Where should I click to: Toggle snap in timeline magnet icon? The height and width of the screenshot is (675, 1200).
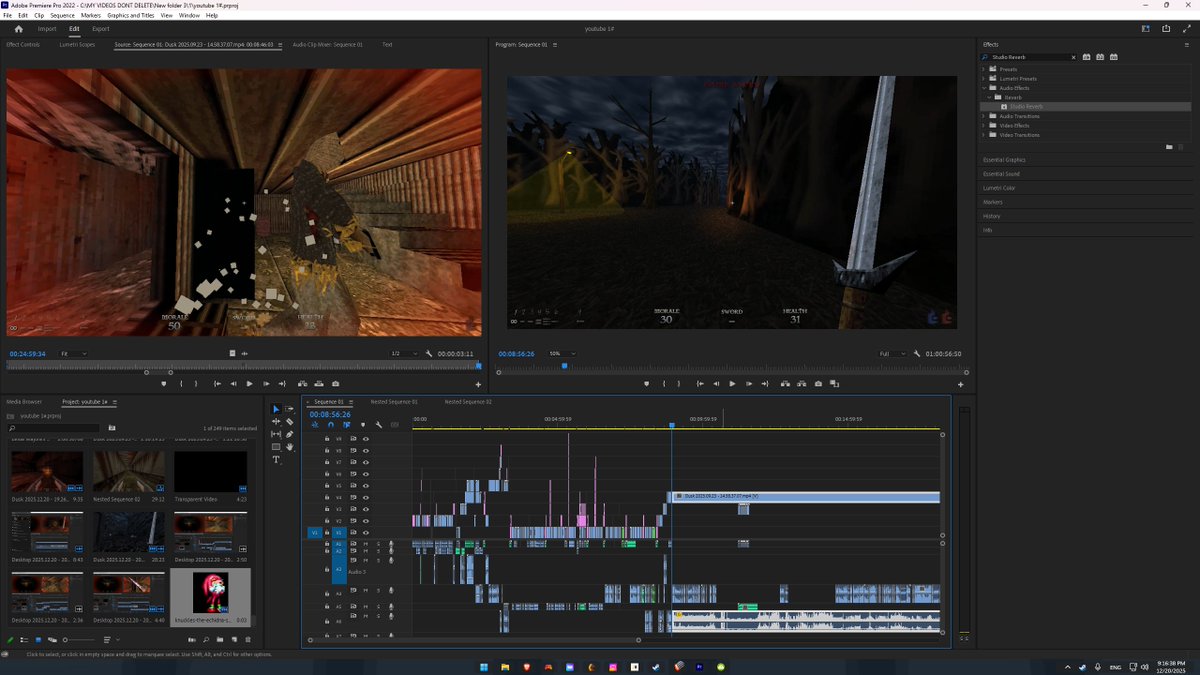331,425
